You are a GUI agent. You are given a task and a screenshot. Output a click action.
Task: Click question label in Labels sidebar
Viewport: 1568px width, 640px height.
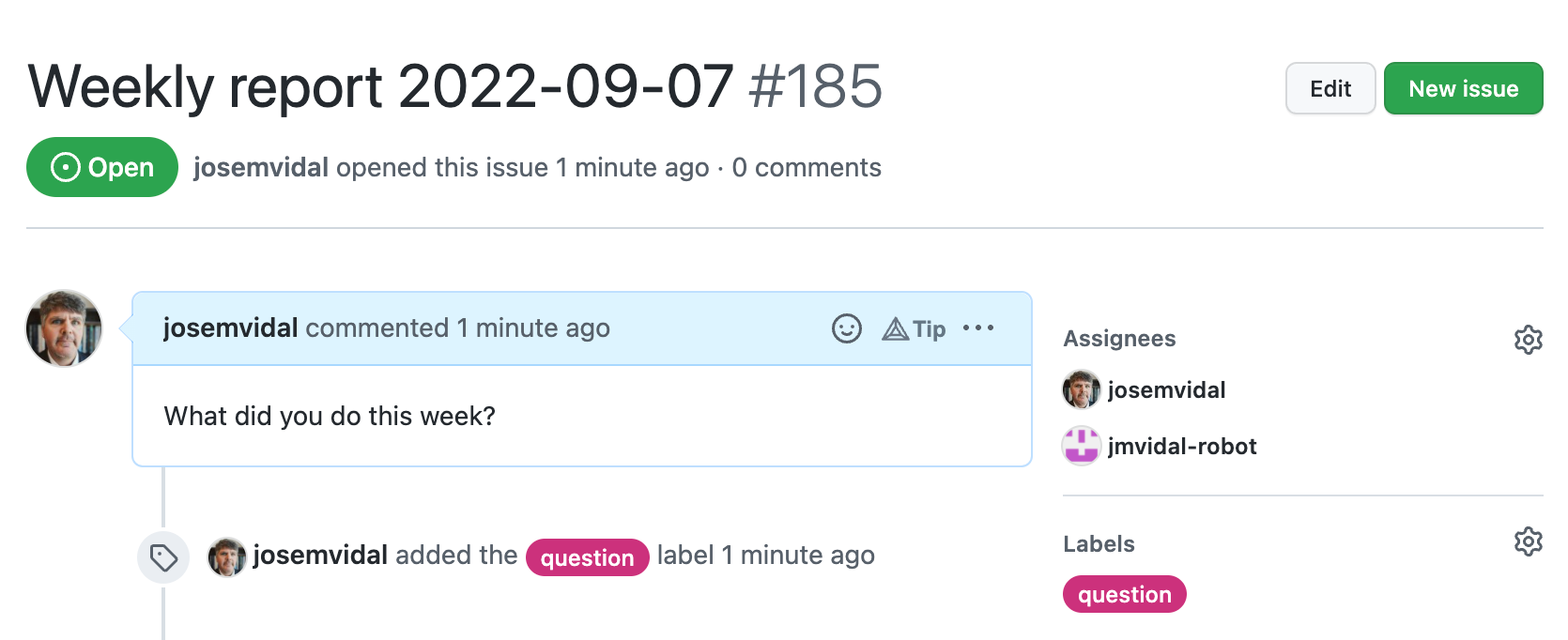(1124, 594)
